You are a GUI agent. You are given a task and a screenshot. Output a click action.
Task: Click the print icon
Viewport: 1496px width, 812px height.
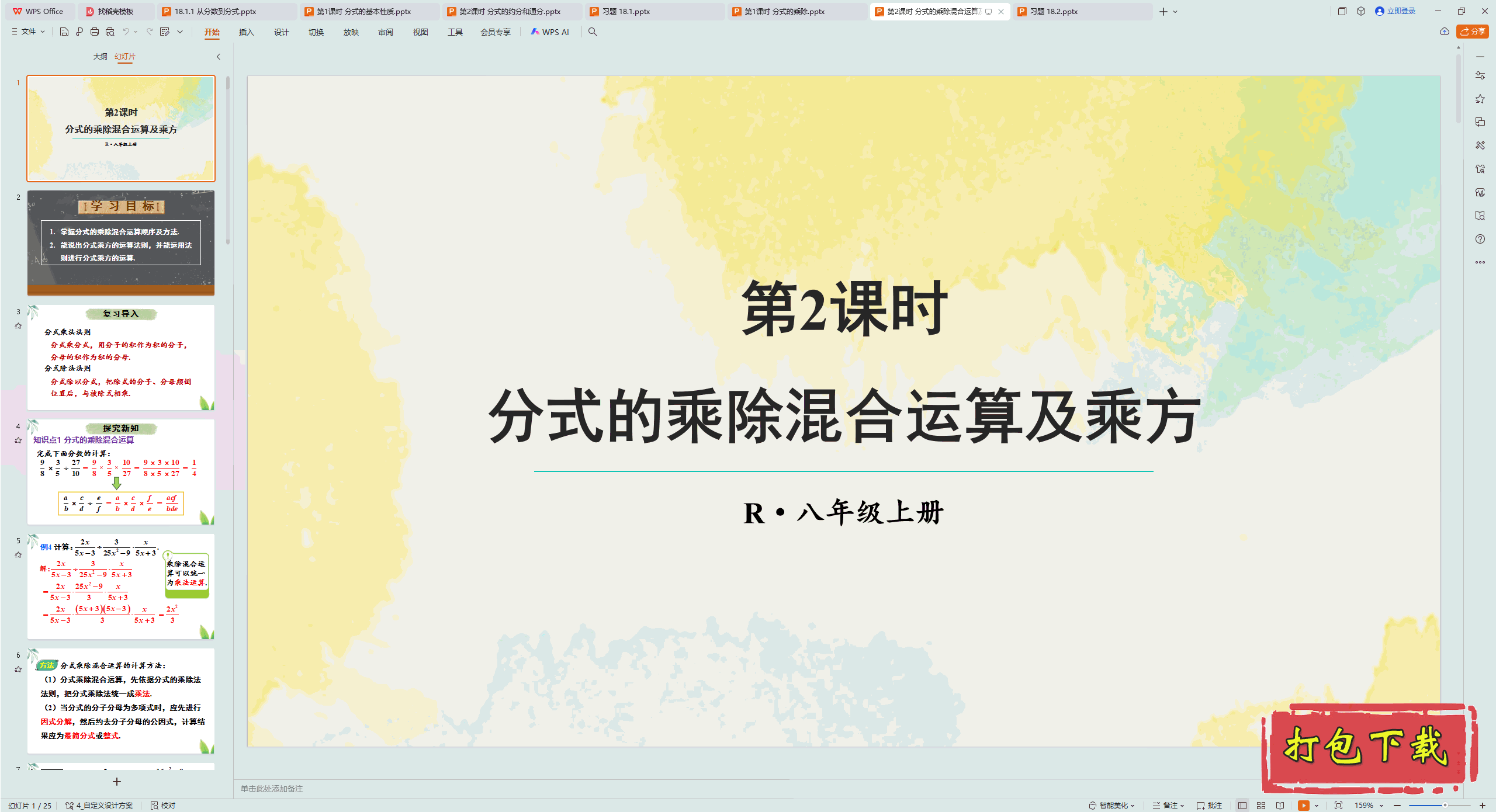[x=95, y=32]
